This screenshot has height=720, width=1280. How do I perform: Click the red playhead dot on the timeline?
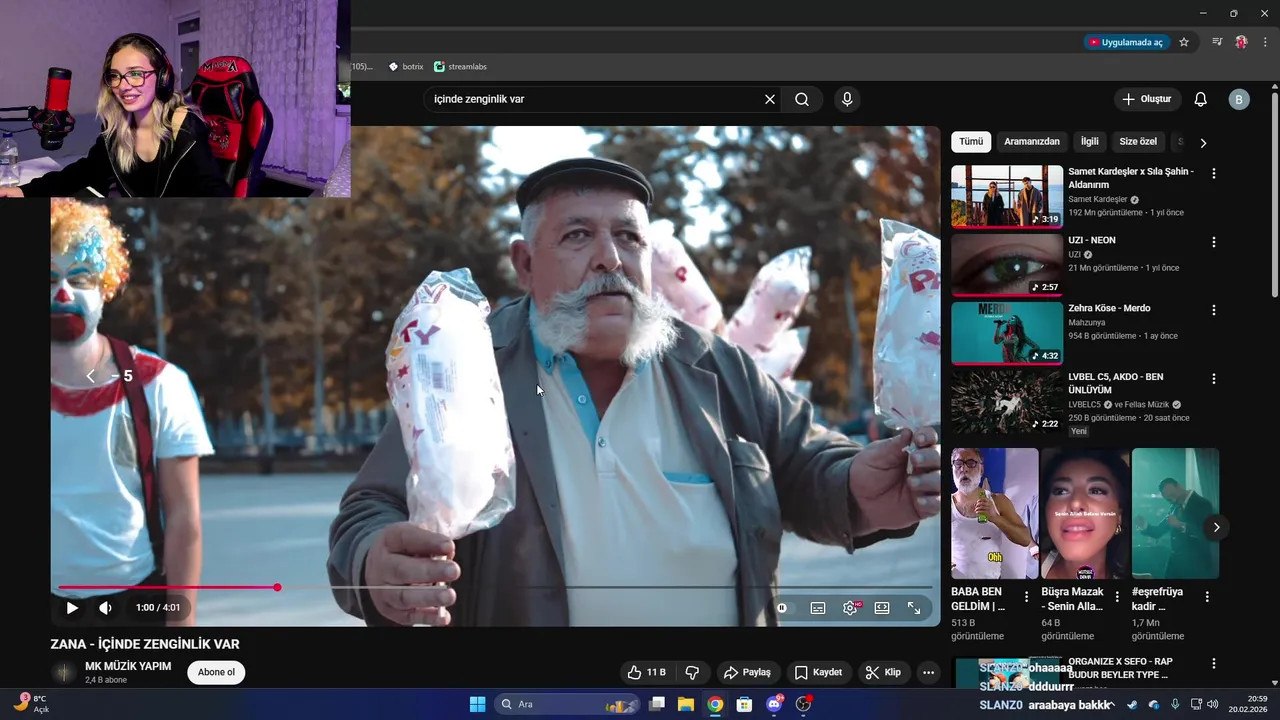[277, 588]
